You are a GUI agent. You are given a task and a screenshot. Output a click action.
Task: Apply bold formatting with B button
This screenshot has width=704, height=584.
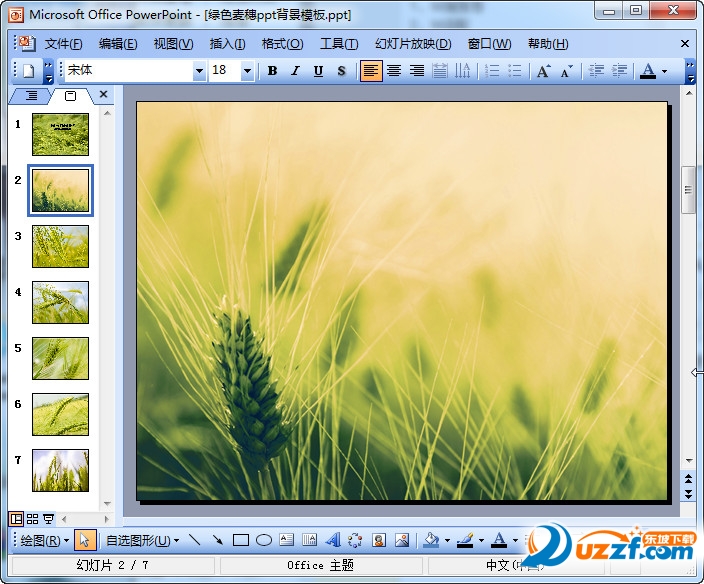click(x=272, y=71)
